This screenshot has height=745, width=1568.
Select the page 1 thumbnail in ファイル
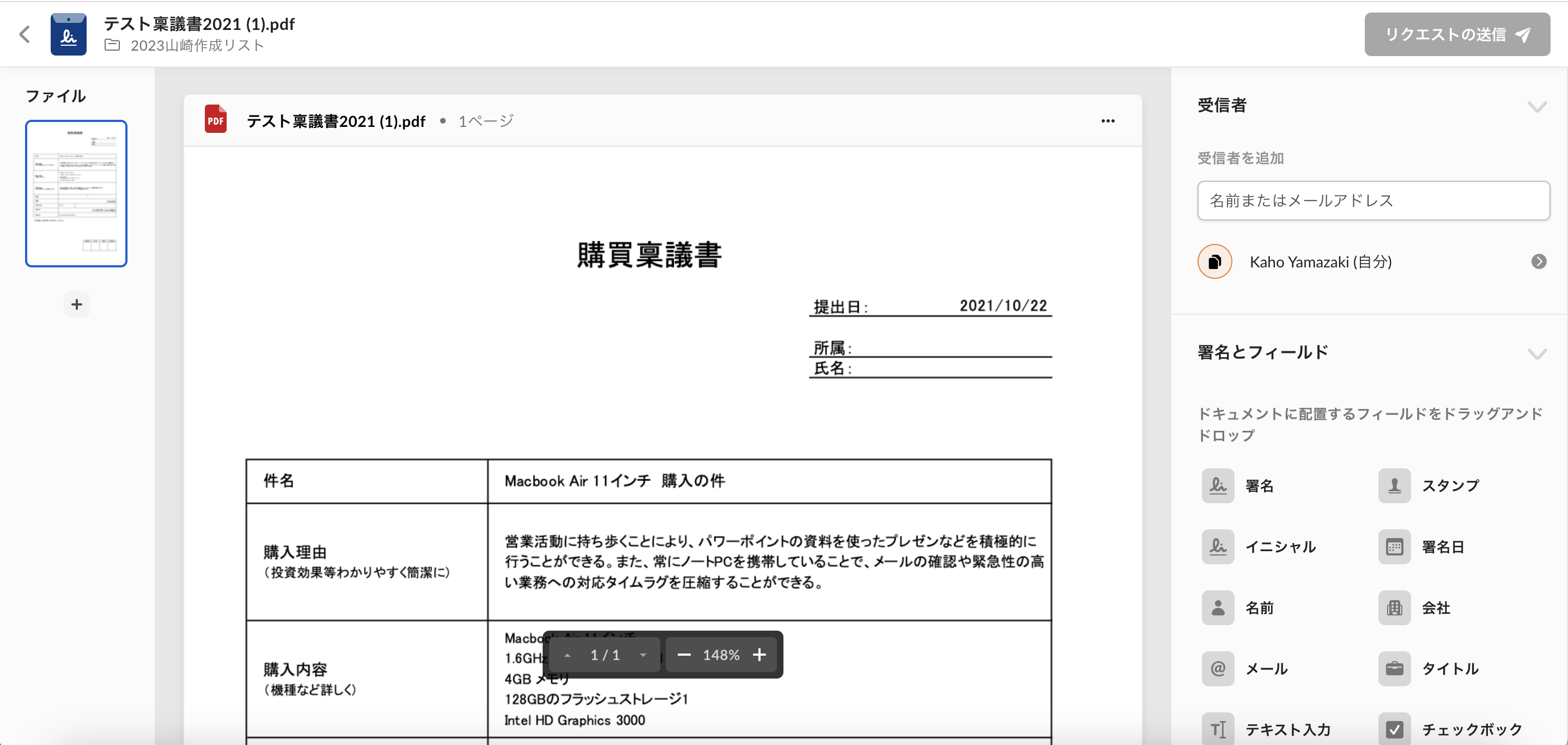[x=76, y=193]
